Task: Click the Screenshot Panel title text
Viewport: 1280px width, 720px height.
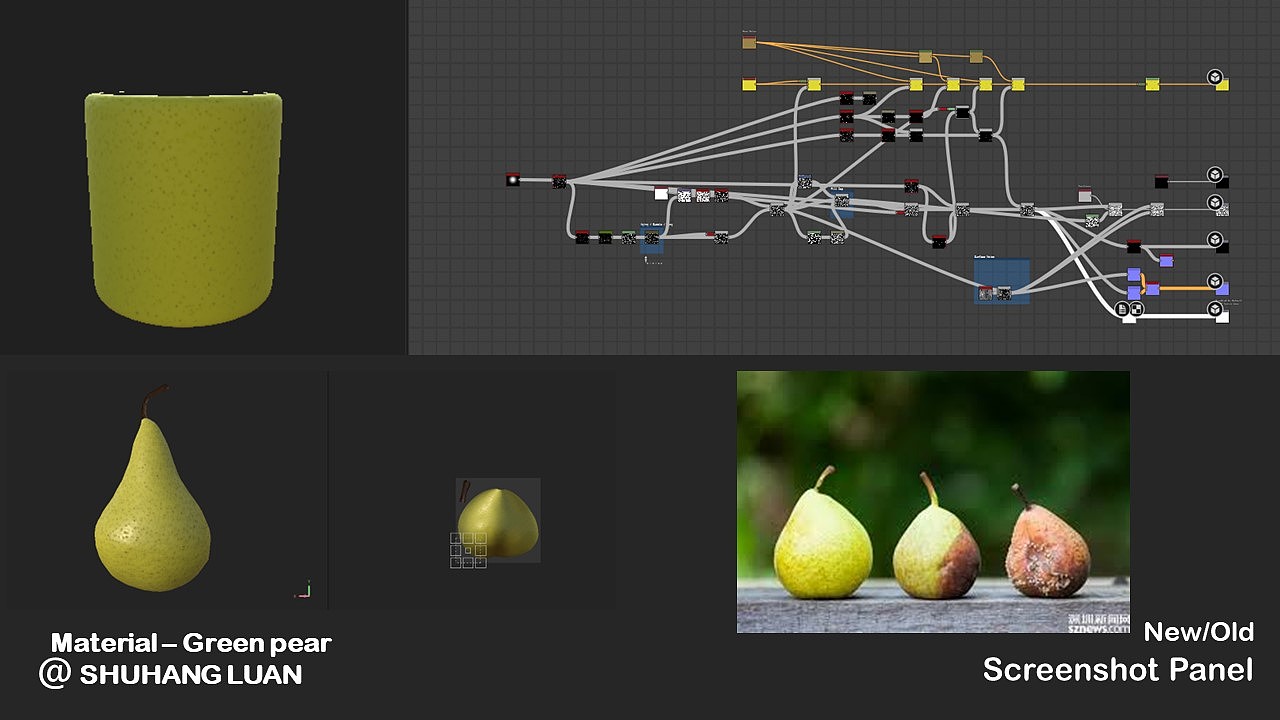Action: [1118, 669]
